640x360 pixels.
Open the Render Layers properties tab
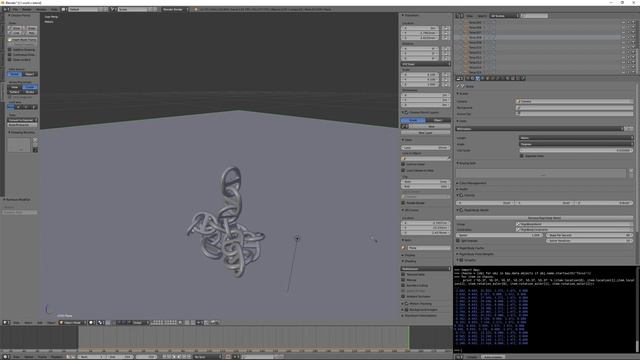click(x=473, y=78)
